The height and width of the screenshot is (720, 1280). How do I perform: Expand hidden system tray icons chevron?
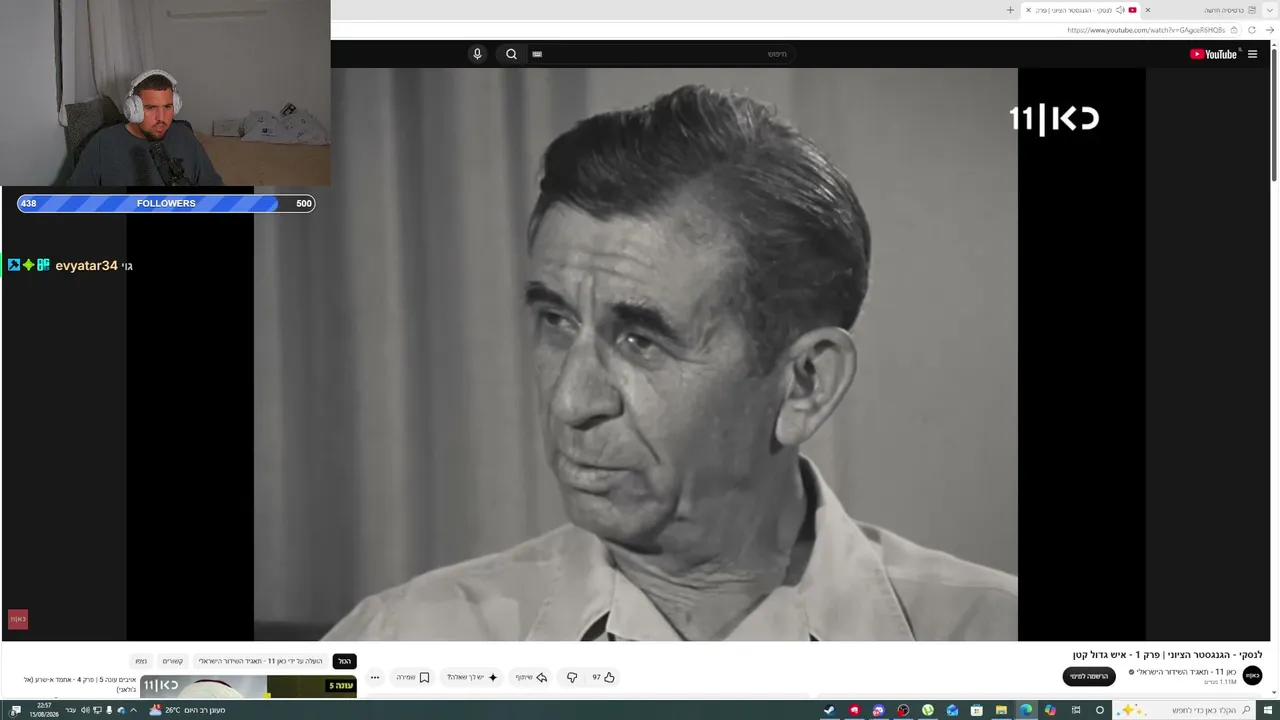click(x=133, y=710)
